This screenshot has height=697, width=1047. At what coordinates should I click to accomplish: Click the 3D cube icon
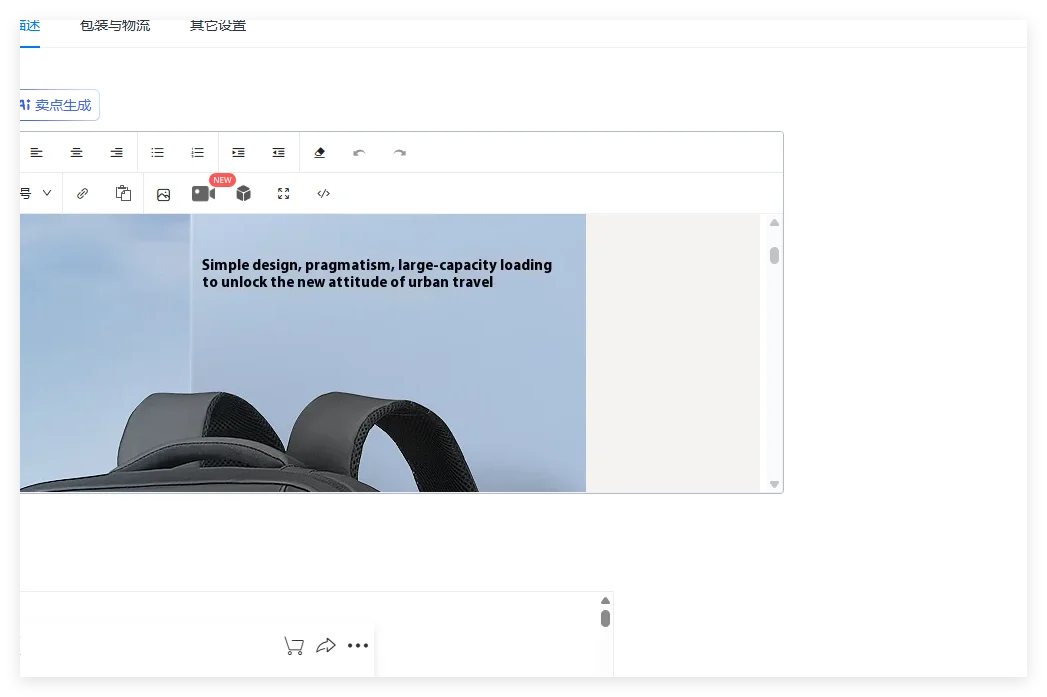pyautogui.click(x=244, y=194)
